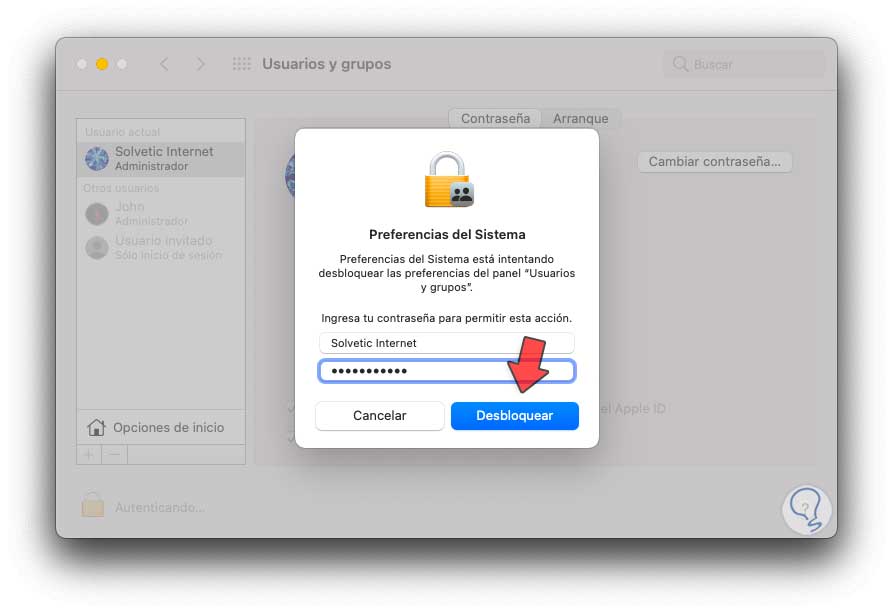Screen dimensions: 893x612
Task: Go back with the left chevron
Action: [x=164, y=64]
